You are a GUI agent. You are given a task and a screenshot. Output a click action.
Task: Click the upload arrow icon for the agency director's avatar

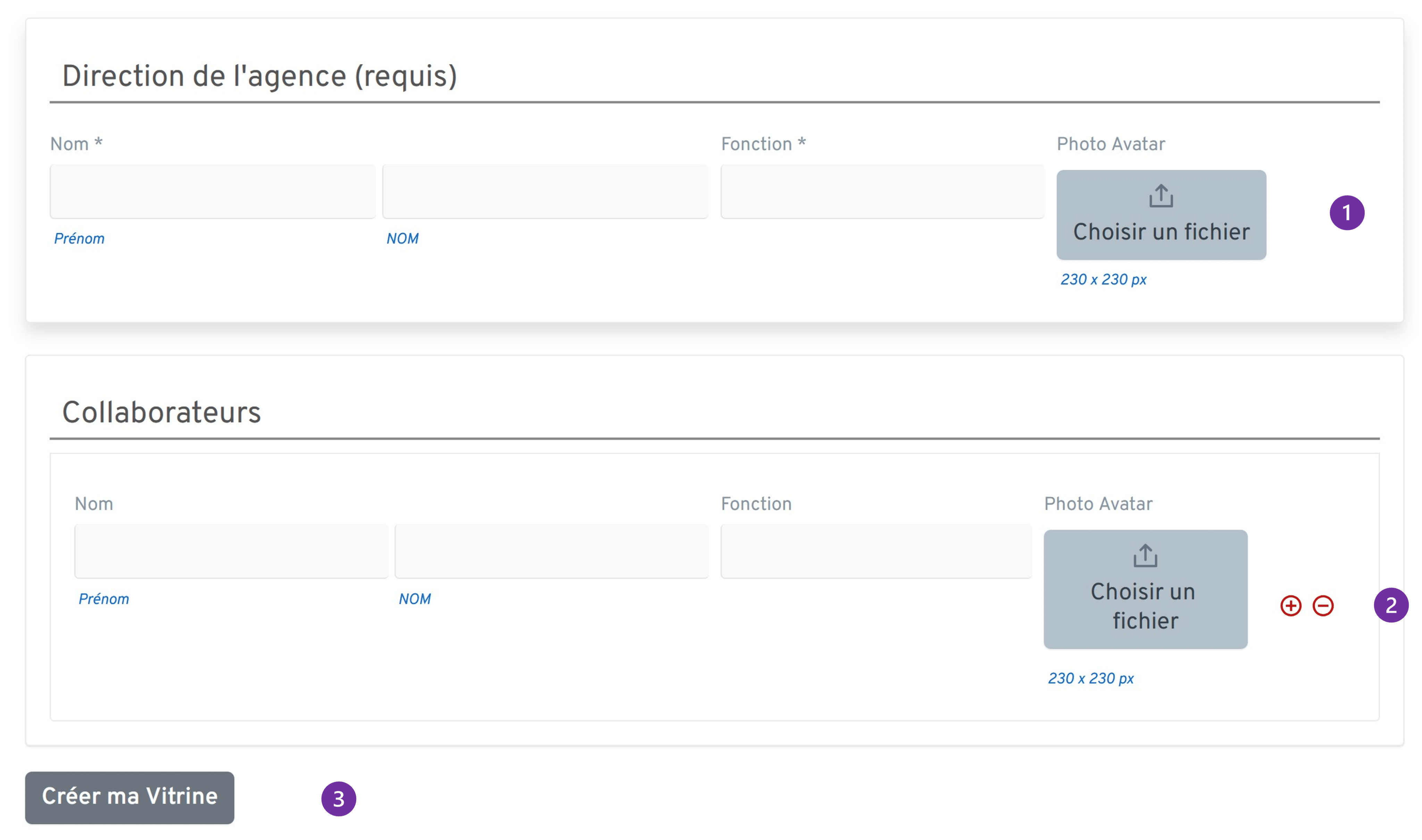tap(1160, 196)
